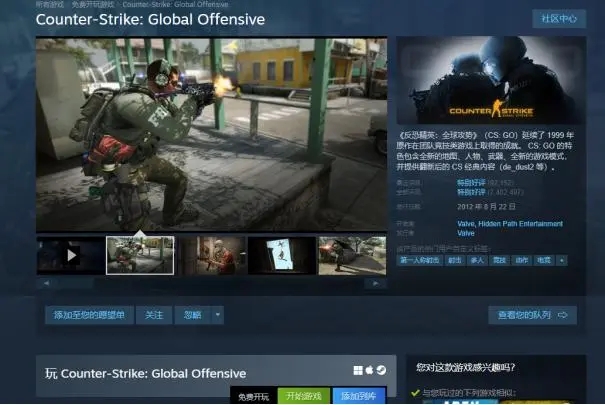Click the 免费开玩 free-to-play label
Screen dimensions: 605x405
(253, 397)
